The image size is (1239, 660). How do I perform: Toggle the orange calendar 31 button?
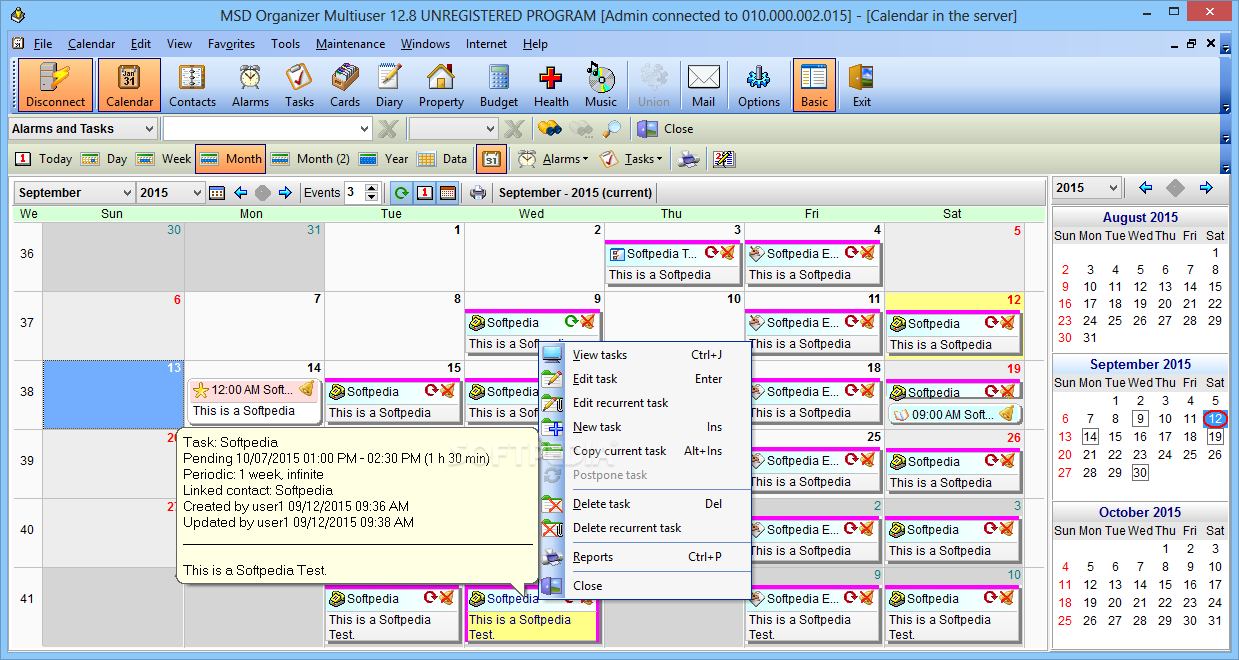pyautogui.click(x=491, y=158)
